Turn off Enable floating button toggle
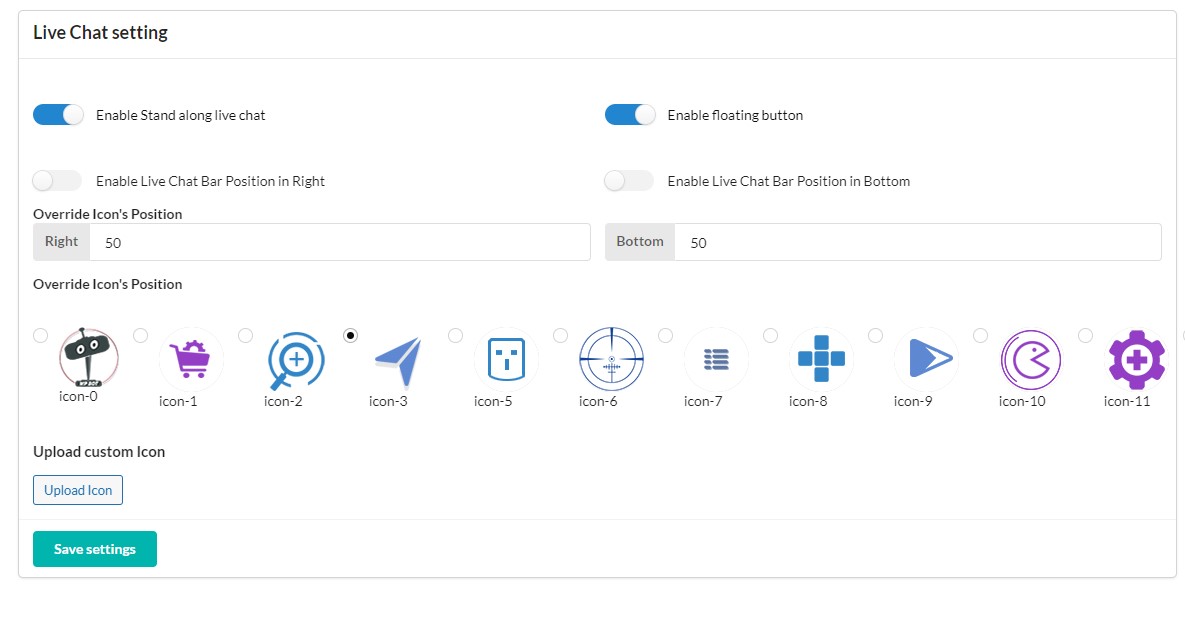1185x627 pixels. 630,115
